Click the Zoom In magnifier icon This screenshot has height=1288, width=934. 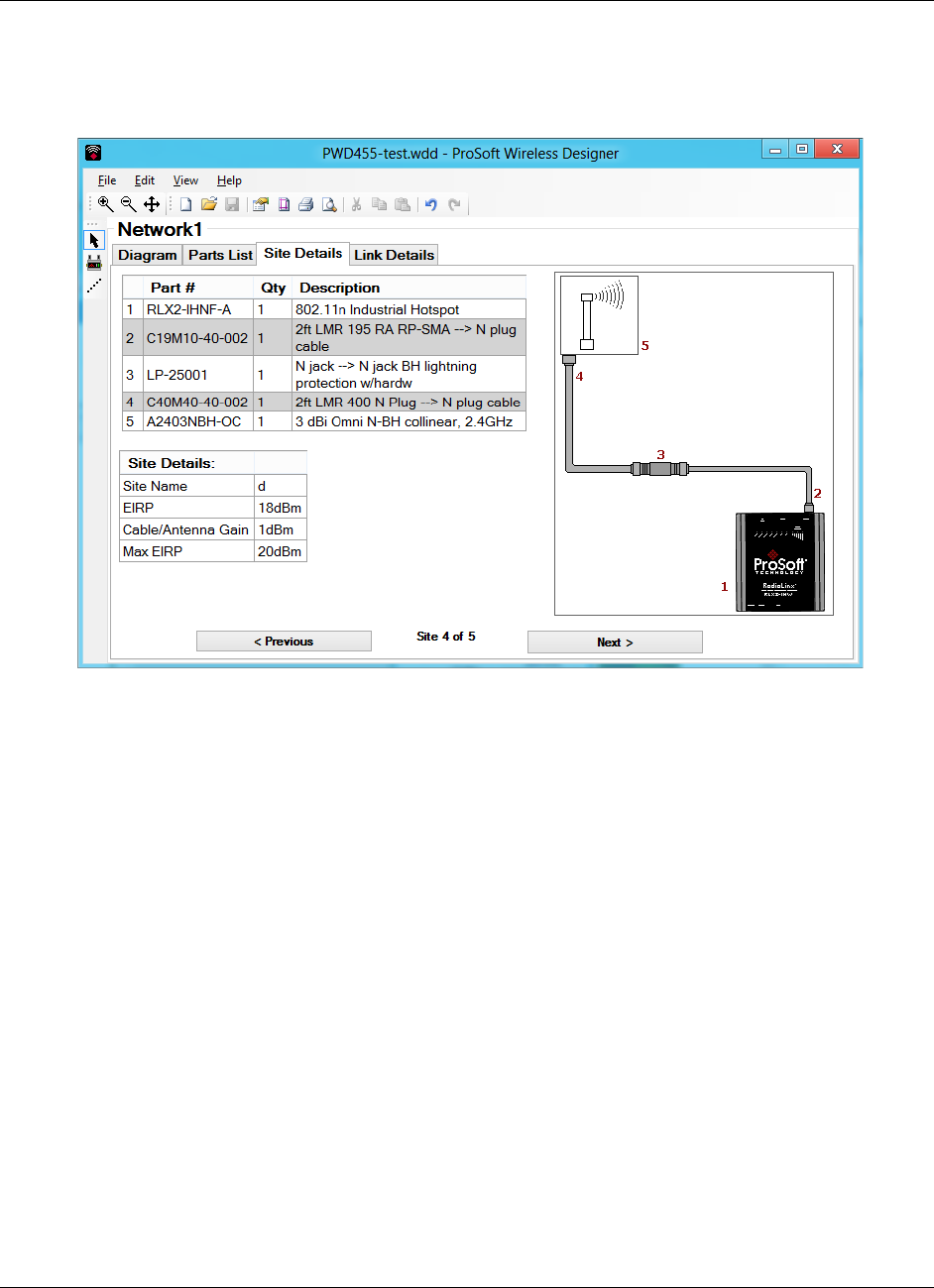click(105, 204)
